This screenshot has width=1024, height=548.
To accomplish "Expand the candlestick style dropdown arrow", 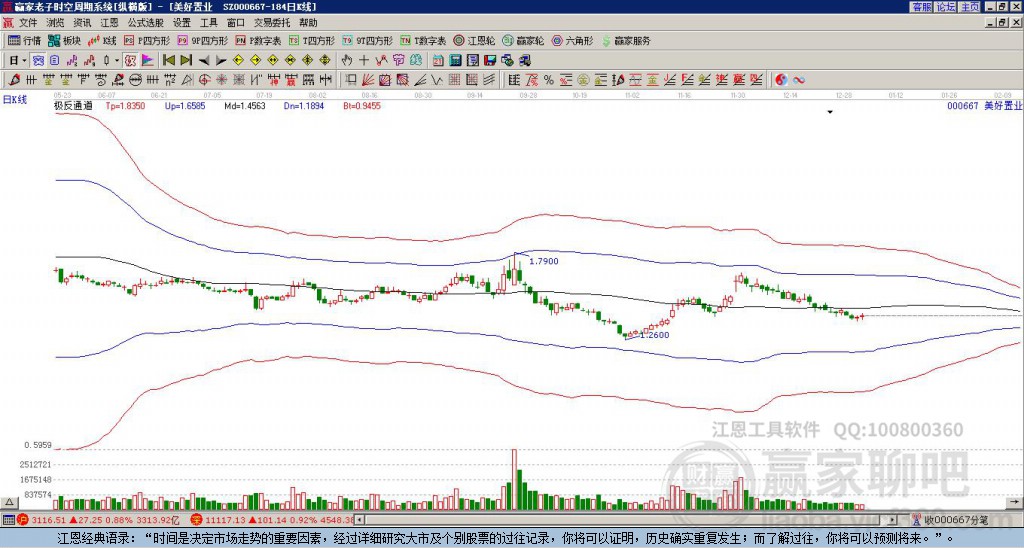I will [x=117, y=61].
